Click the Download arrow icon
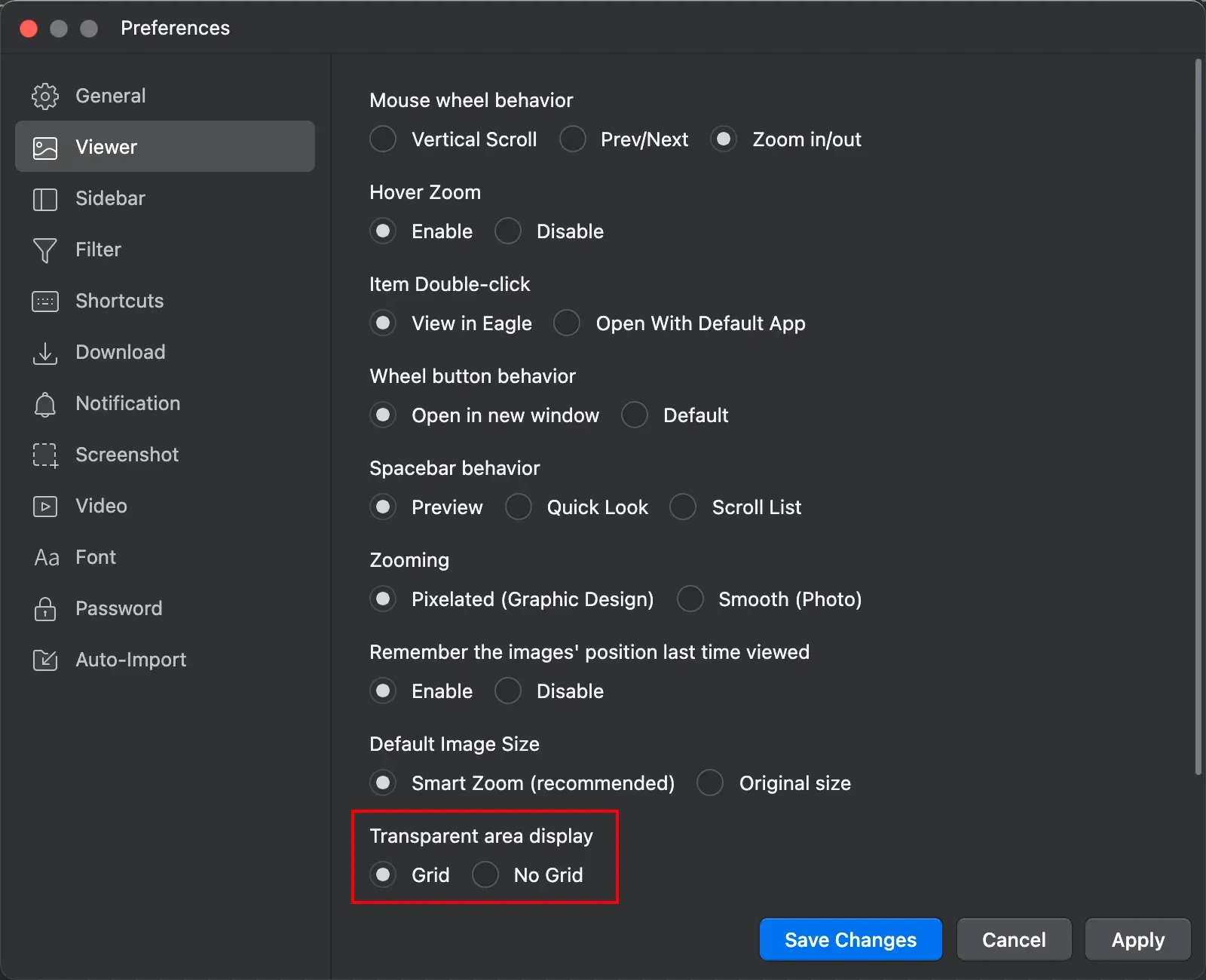This screenshot has width=1206, height=980. 45,353
